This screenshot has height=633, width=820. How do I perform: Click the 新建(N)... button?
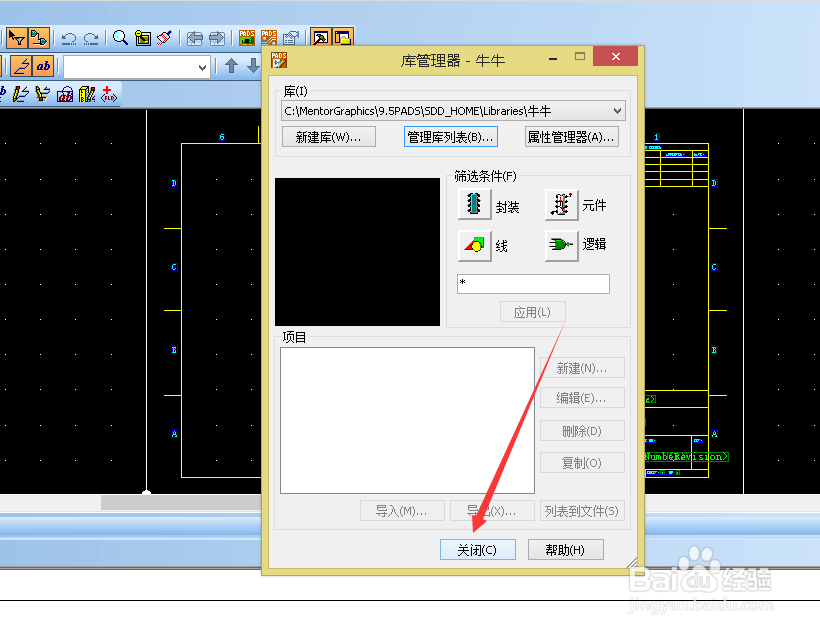582,368
